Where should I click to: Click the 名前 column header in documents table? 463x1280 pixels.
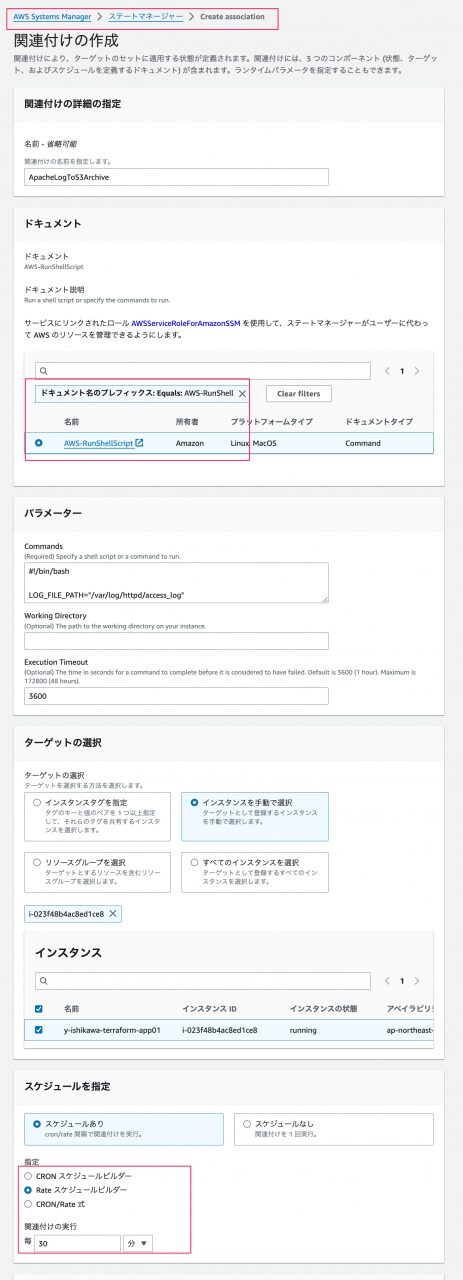71,422
